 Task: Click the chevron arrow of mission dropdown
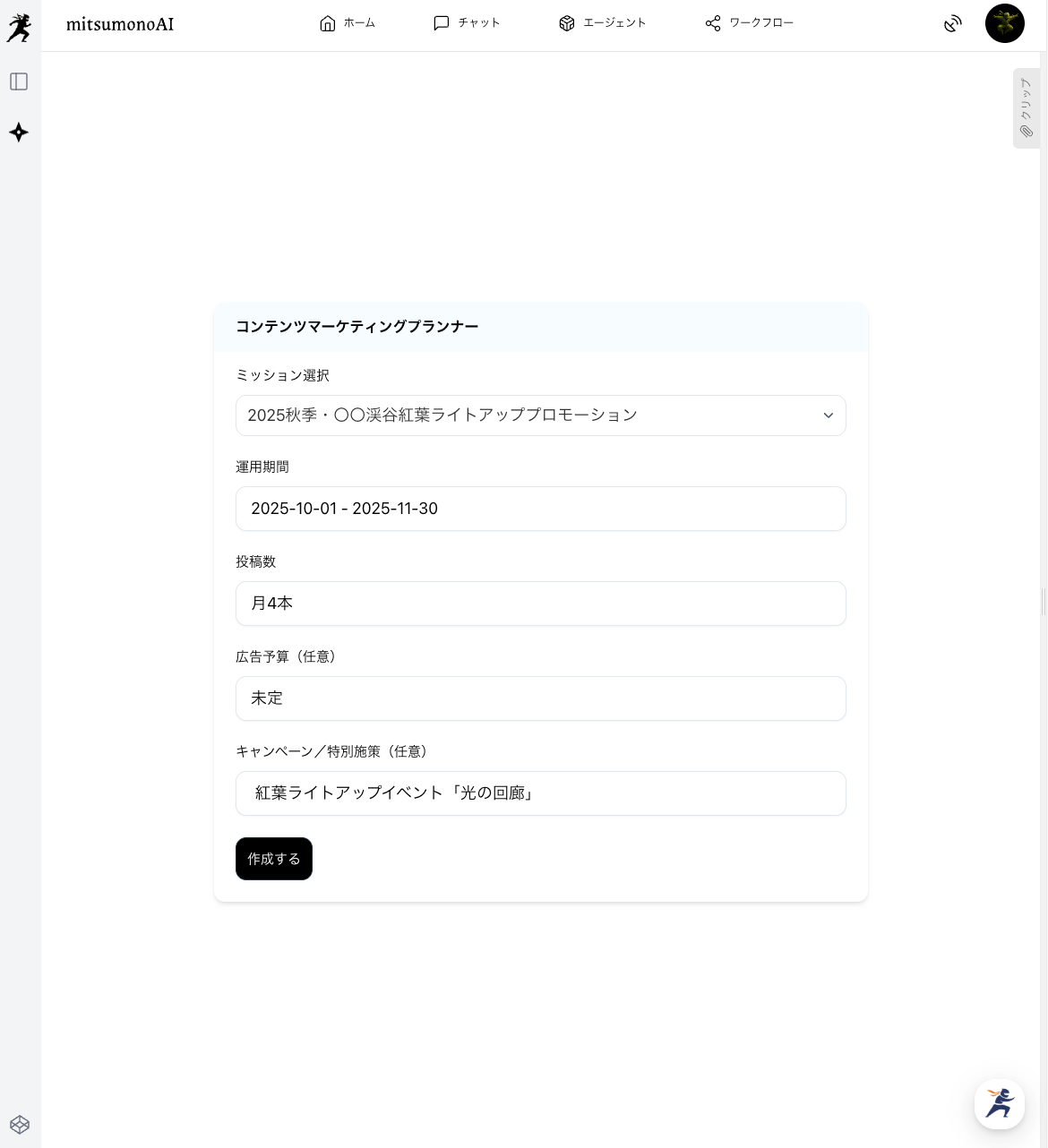[828, 416]
